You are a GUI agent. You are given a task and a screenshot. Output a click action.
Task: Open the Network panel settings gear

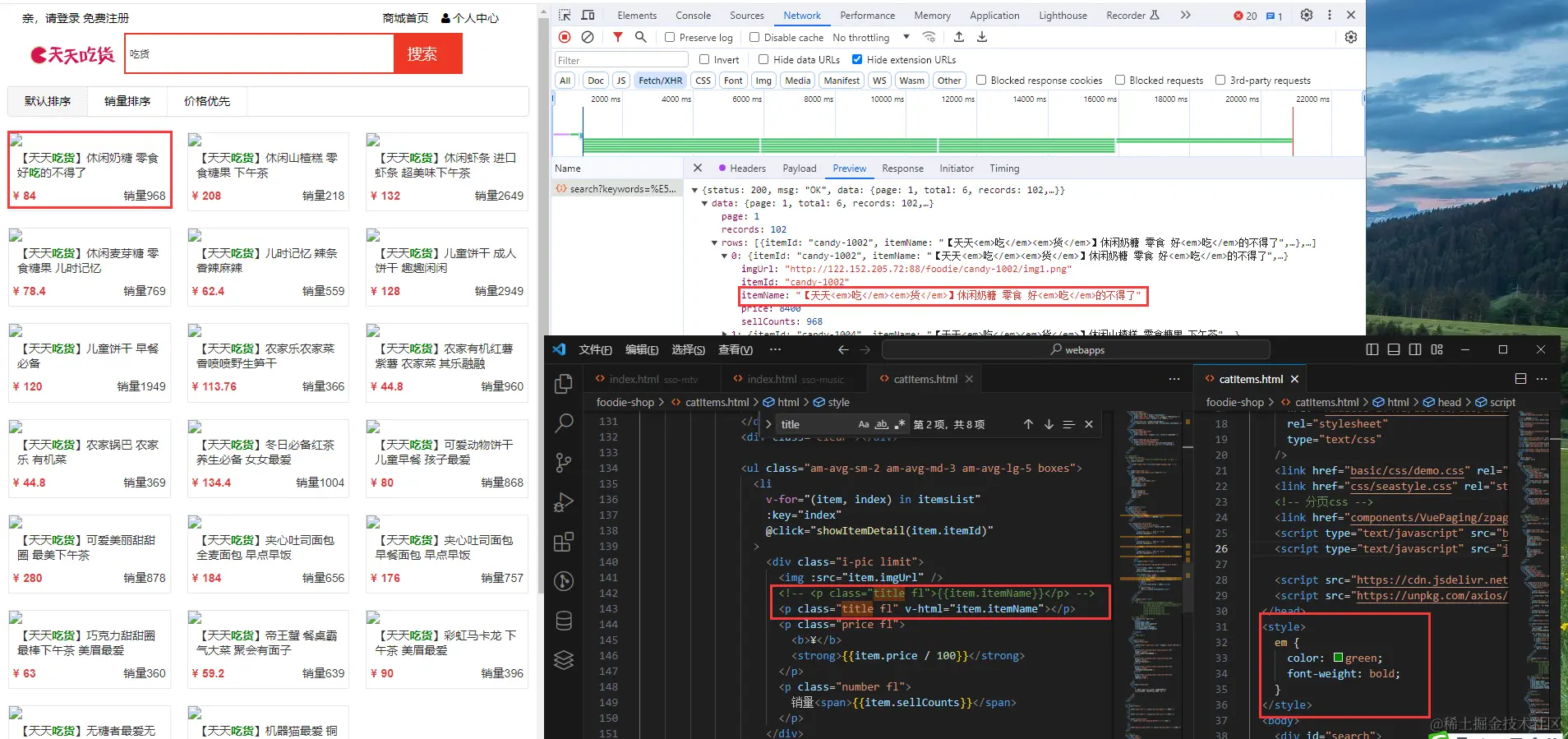coord(1350,37)
